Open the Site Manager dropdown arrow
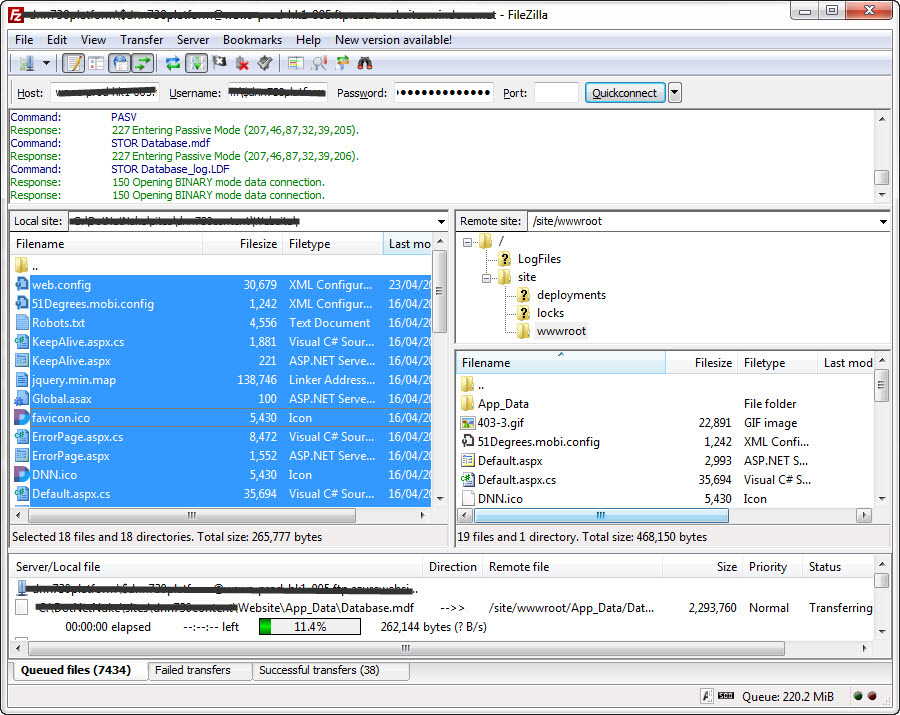Image resolution: width=900 pixels, height=715 pixels. click(46, 63)
